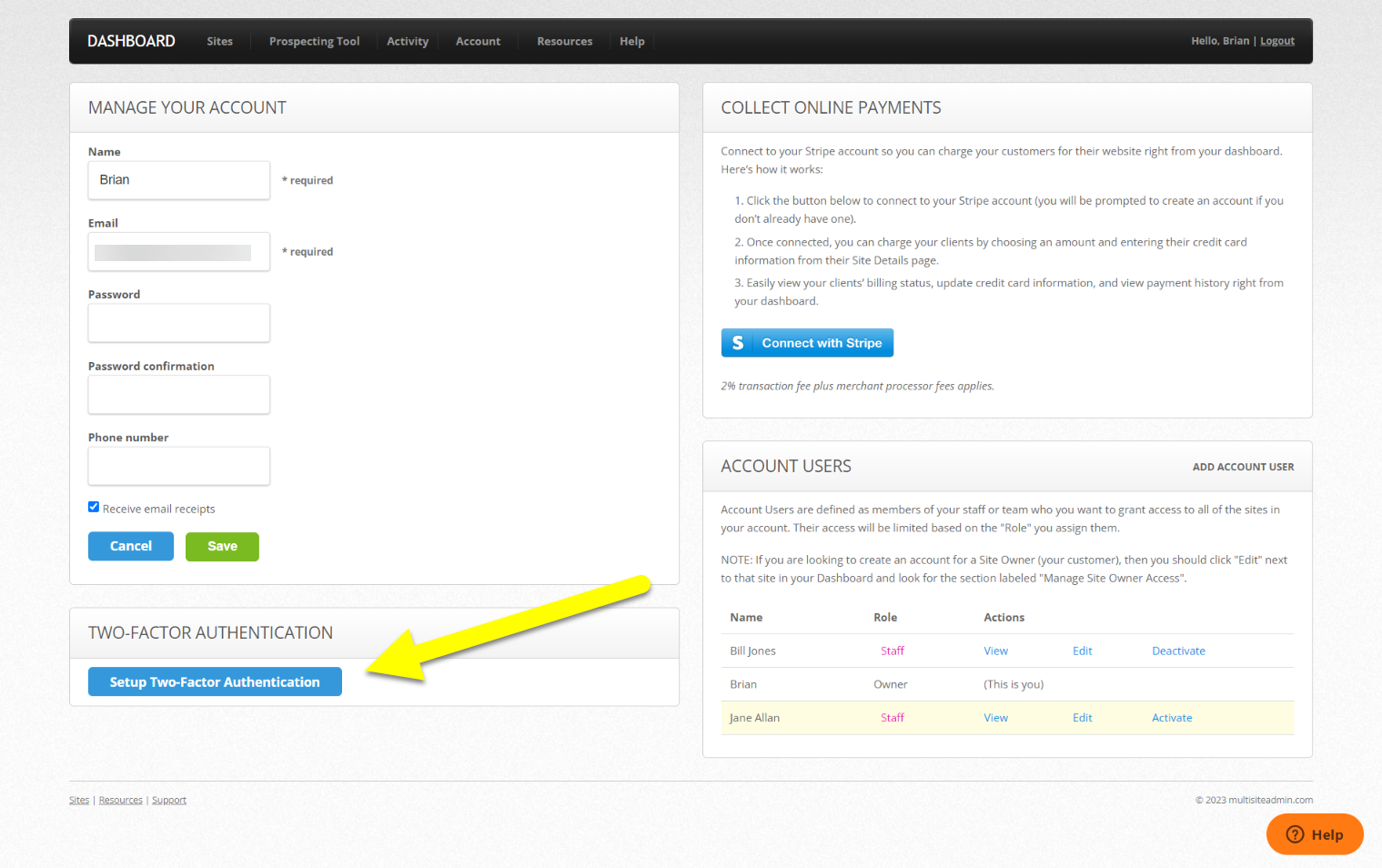View Bill Jones user details
Viewport: 1382px width, 868px height.
tap(995, 651)
